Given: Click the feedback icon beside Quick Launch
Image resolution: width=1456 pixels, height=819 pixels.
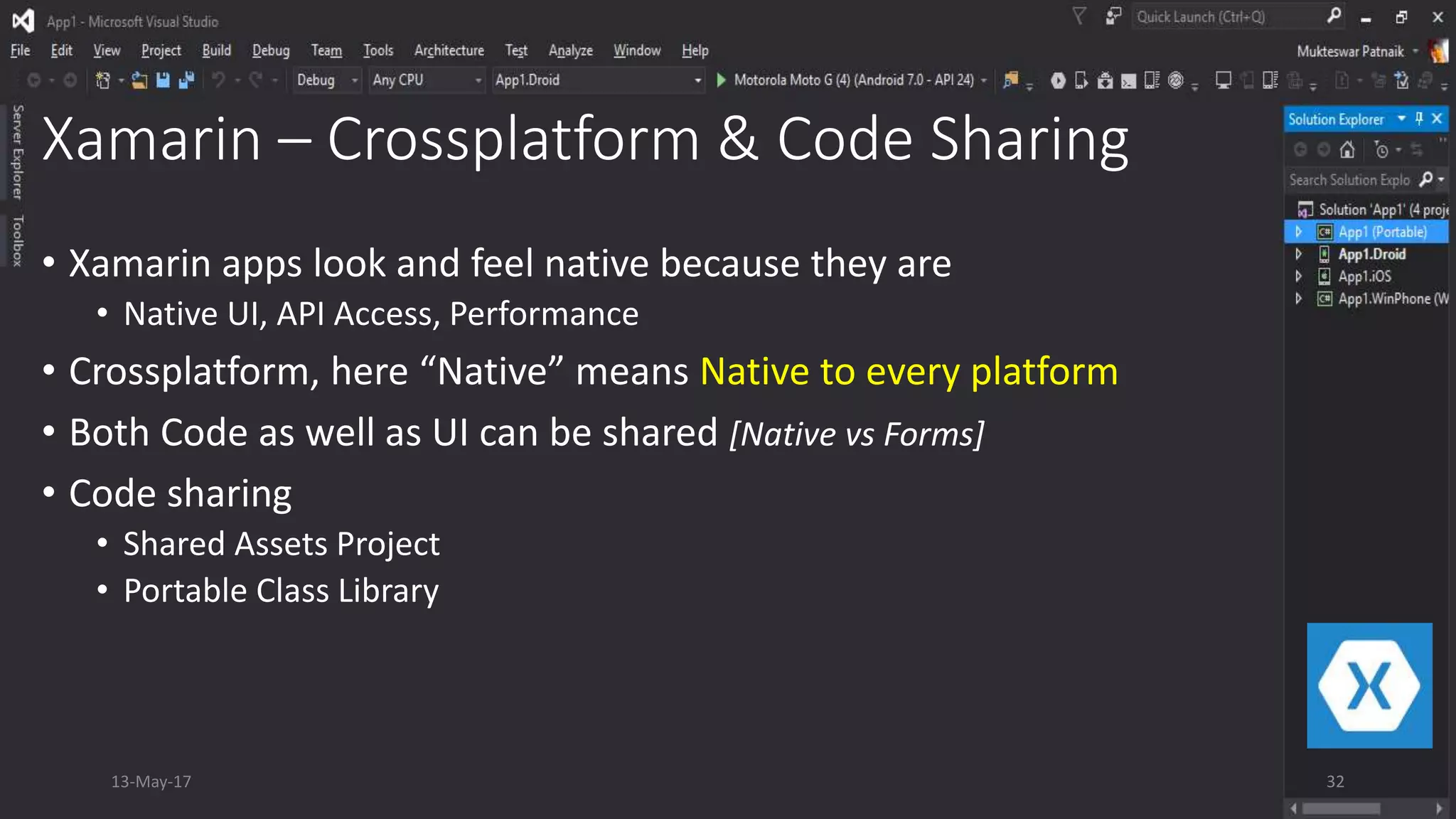Looking at the screenshot, I should point(1113,16).
